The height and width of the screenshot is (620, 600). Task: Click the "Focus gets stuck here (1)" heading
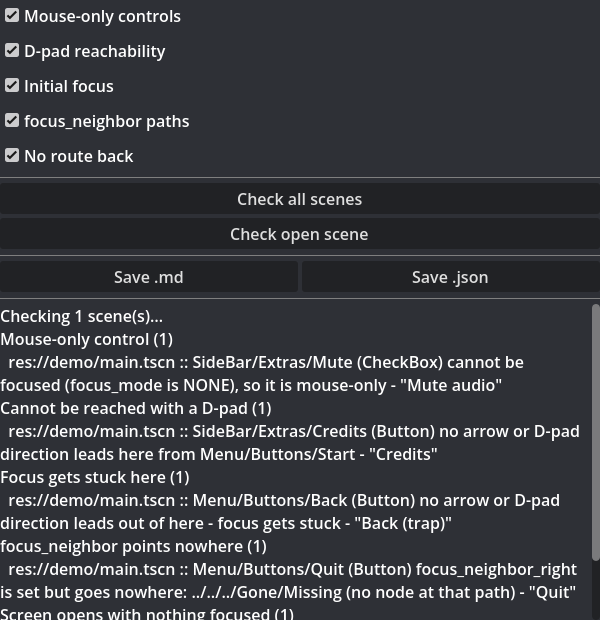click(95, 477)
